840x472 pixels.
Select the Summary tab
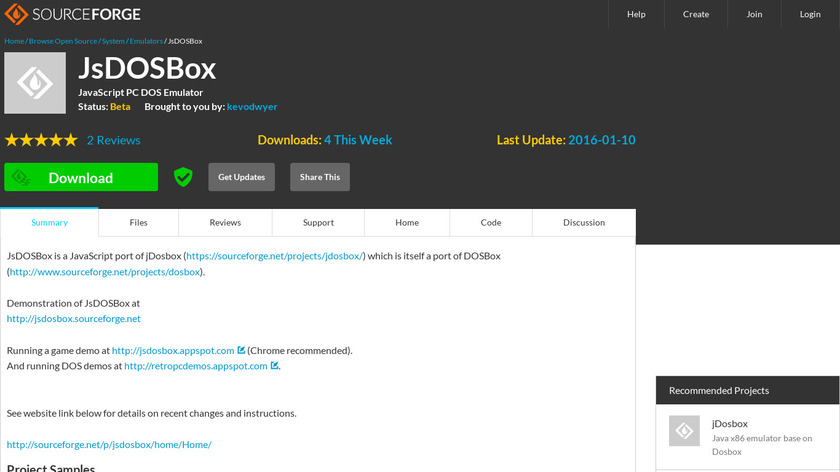pos(49,222)
